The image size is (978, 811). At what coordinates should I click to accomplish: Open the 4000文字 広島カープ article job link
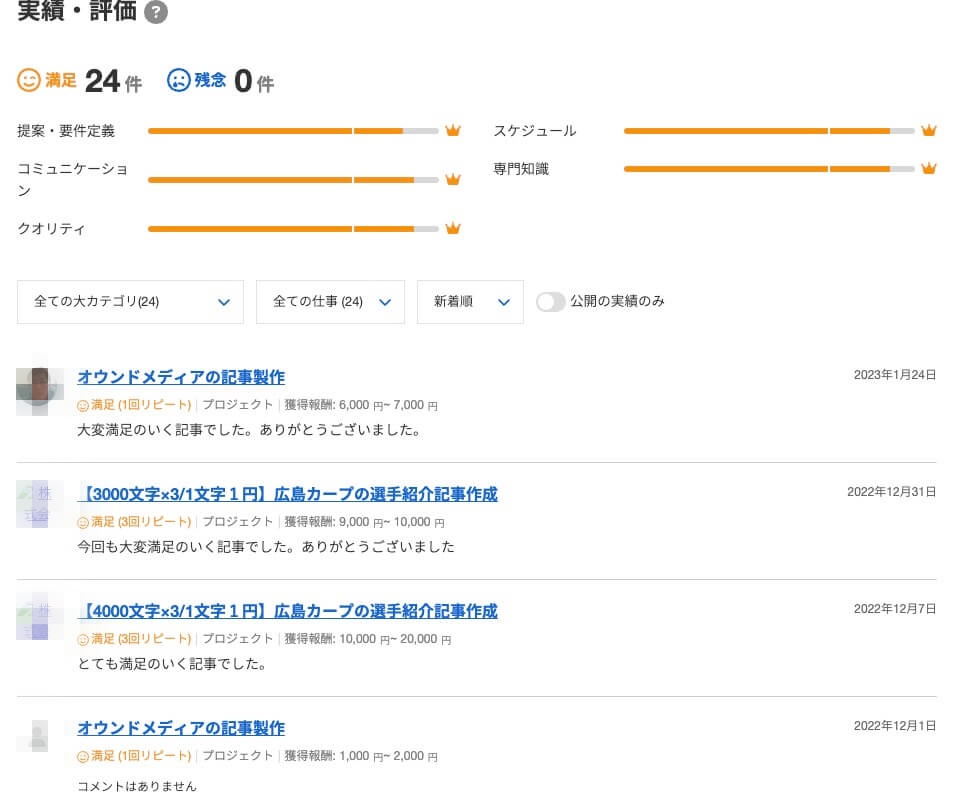click(x=287, y=611)
